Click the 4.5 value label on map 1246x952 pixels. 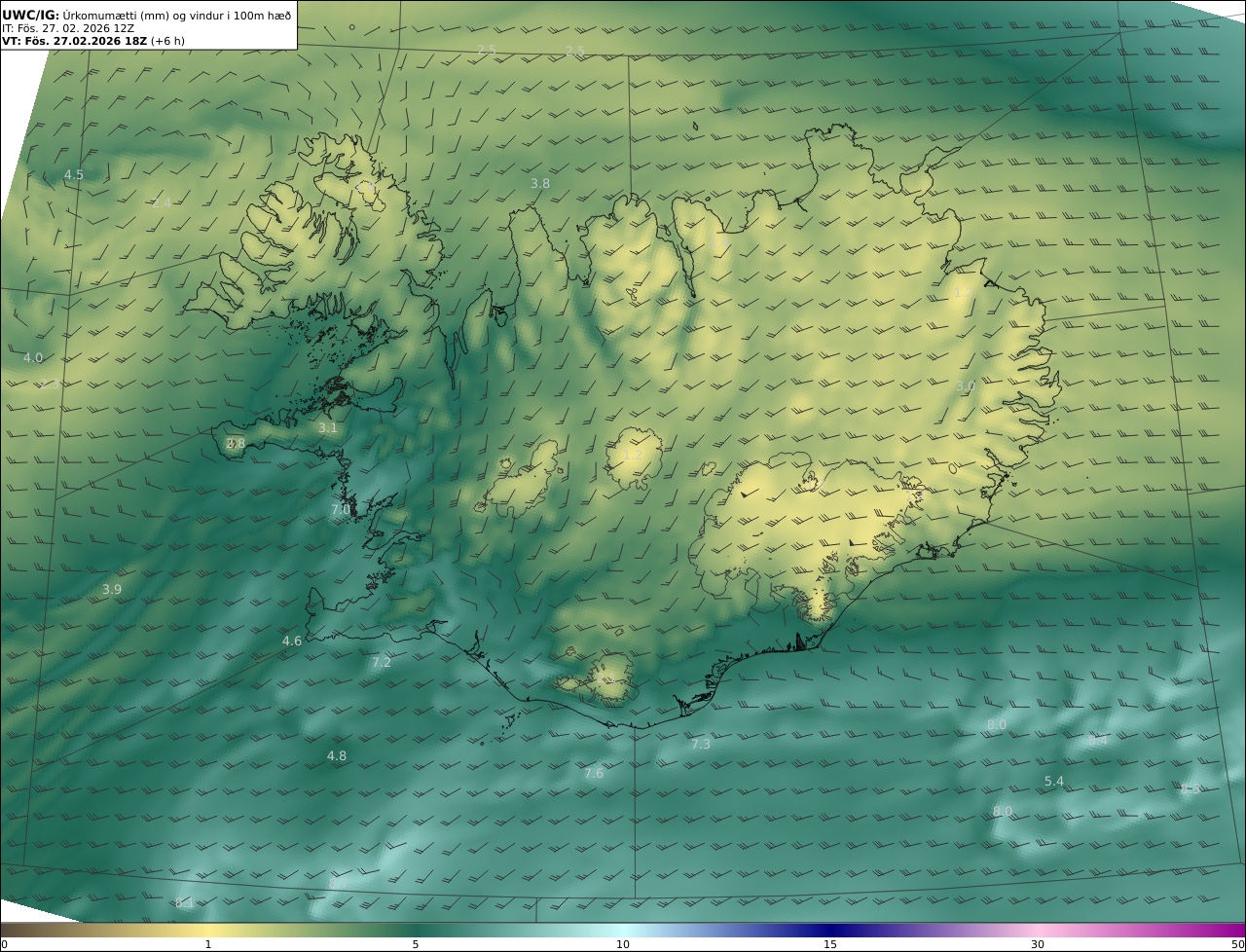(73, 175)
